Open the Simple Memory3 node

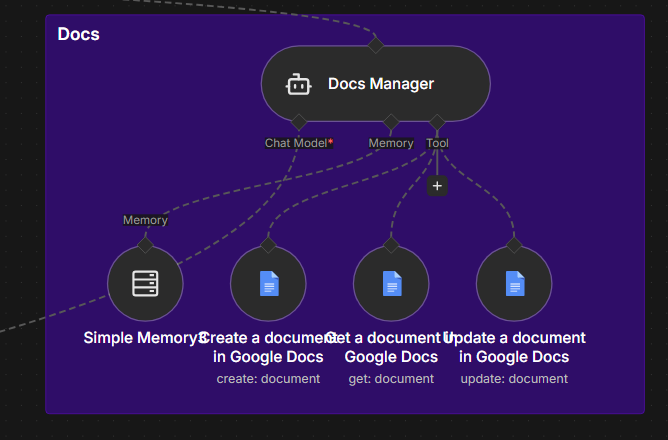tap(145, 283)
